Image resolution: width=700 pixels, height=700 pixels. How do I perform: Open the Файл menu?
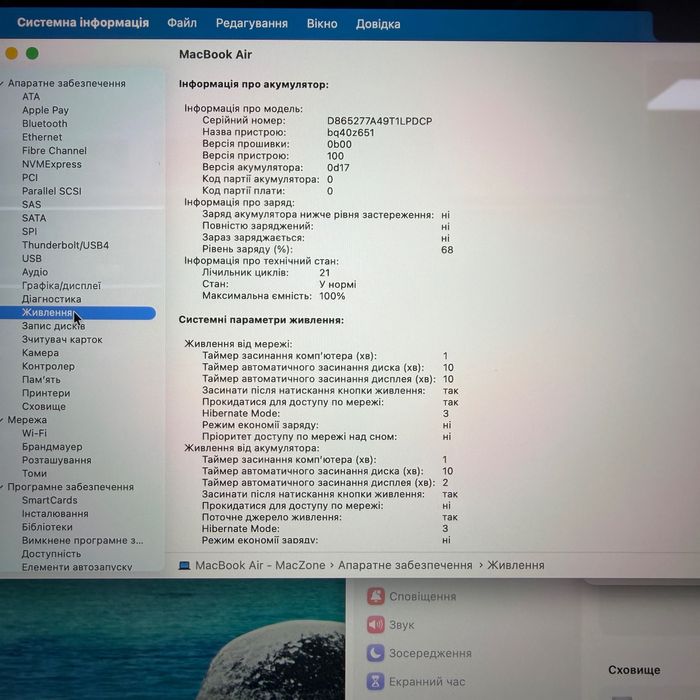pyautogui.click(x=182, y=23)
